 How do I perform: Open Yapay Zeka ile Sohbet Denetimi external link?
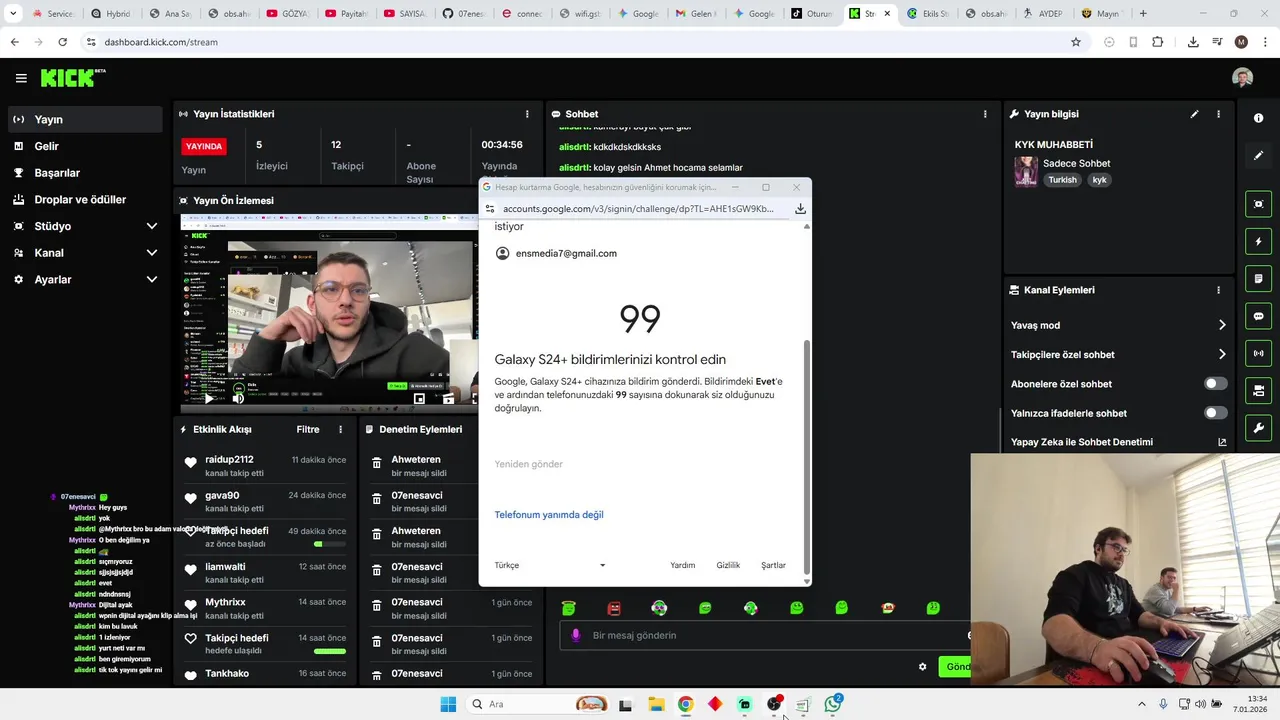(1222, 442)
